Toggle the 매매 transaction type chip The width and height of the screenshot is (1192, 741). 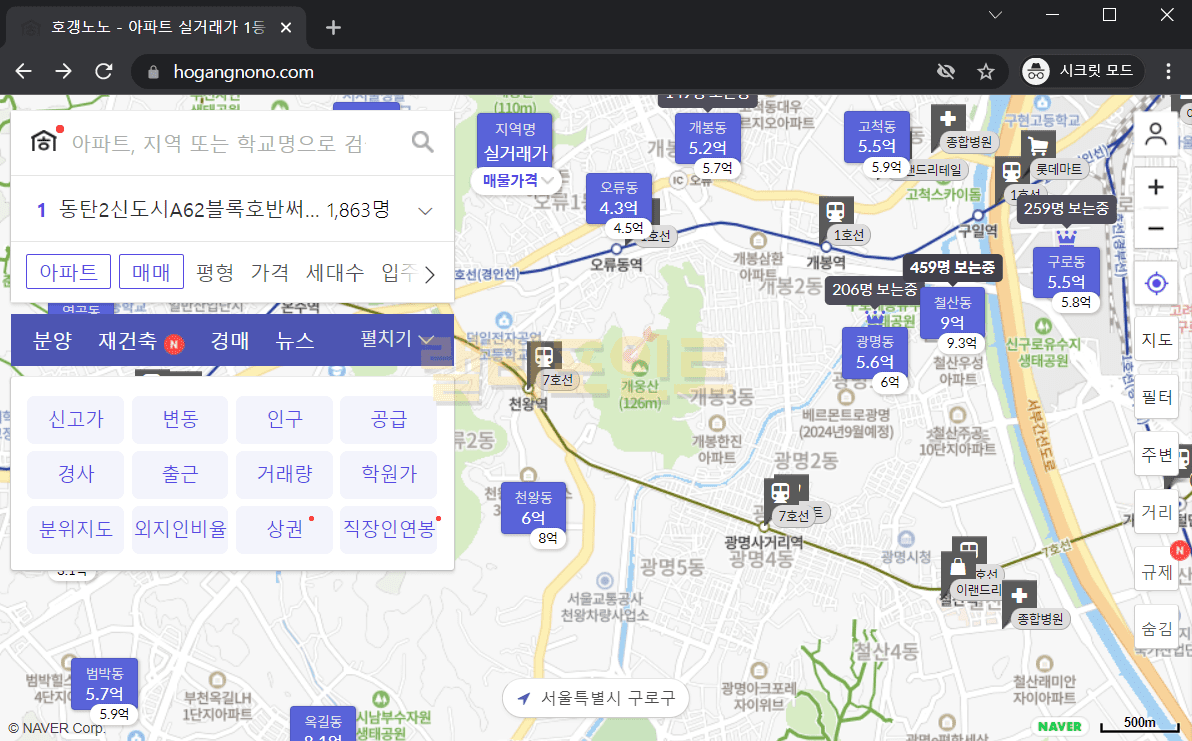(151, 272)
